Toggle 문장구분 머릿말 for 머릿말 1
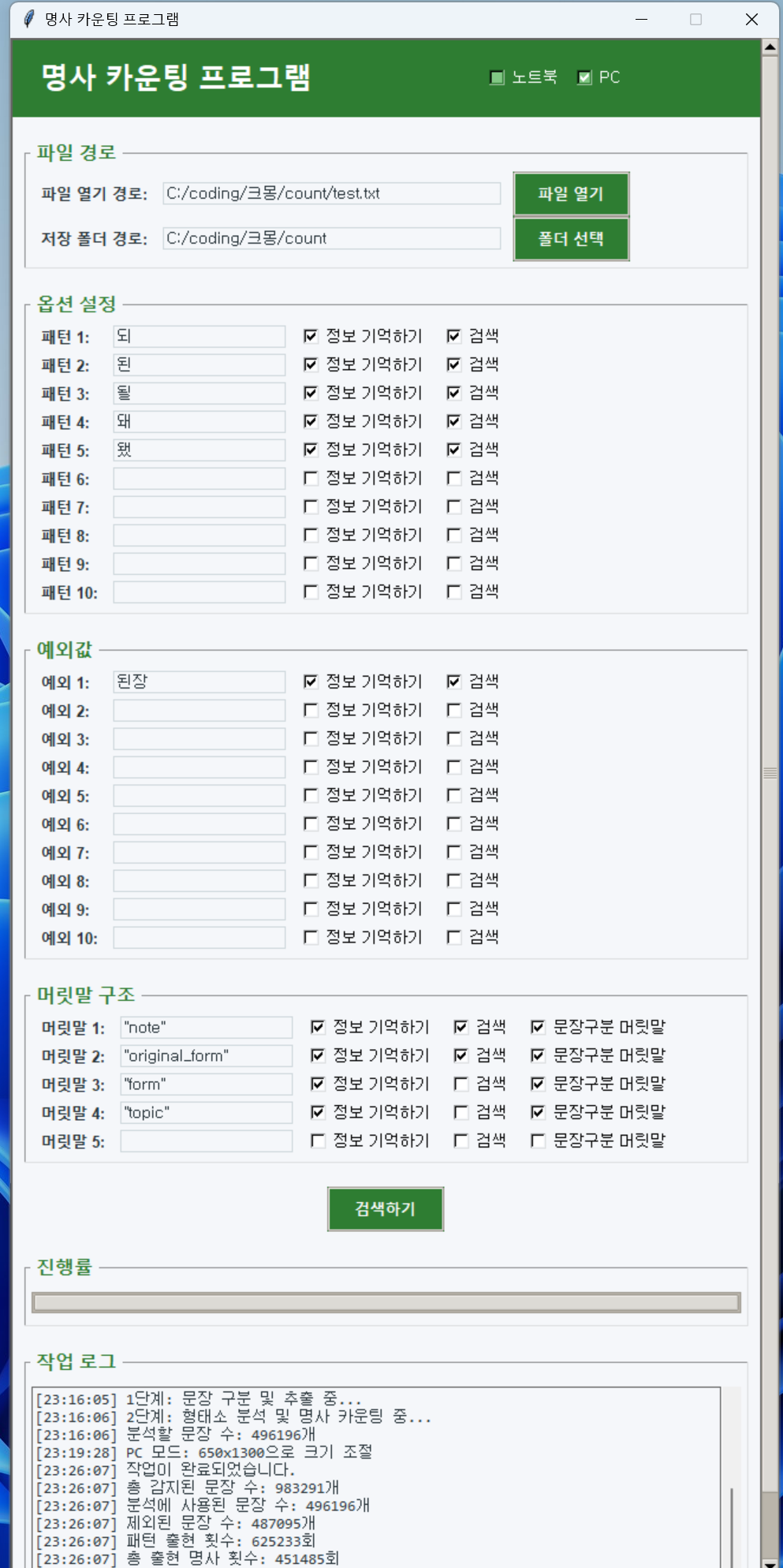 [x=538, y=1027]
